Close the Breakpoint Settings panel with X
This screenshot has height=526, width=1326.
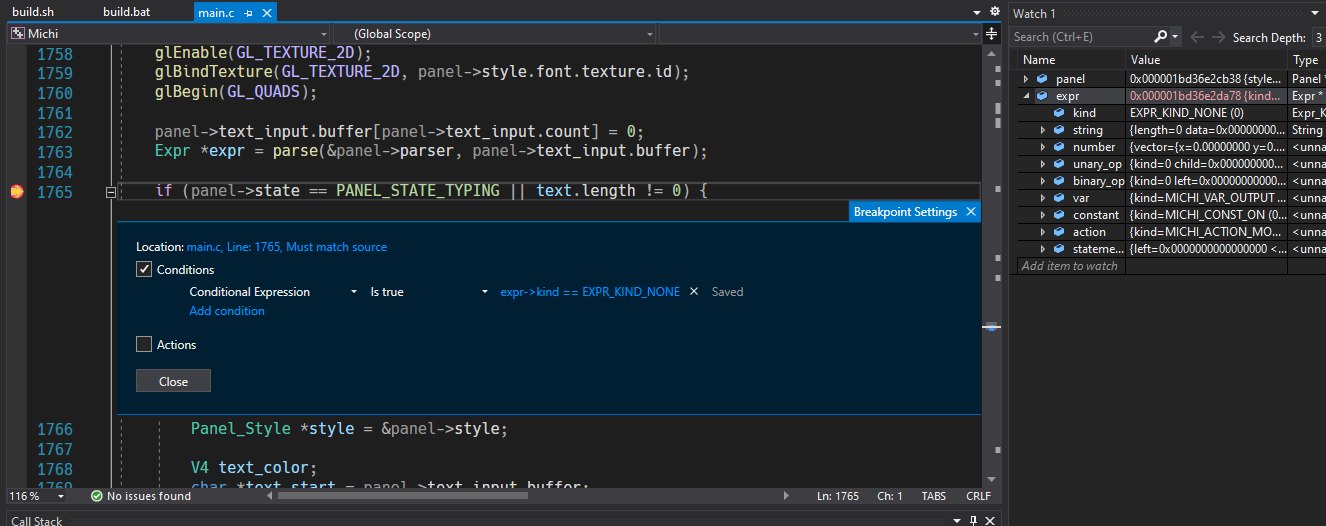coord(970,212)
